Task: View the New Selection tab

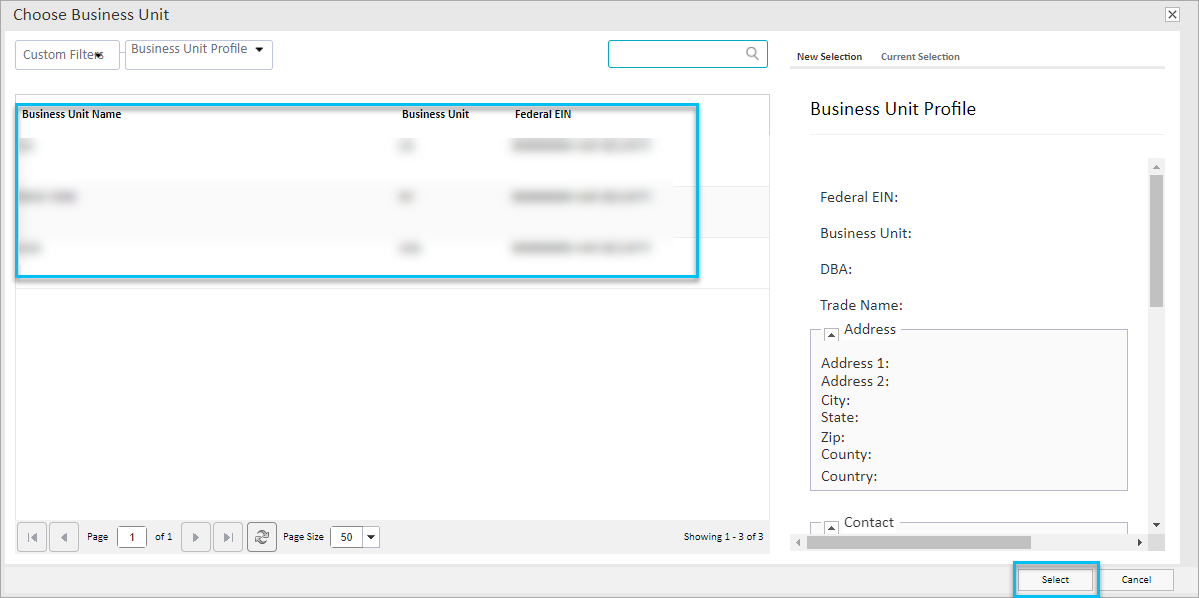Action: tap(828, 56)
